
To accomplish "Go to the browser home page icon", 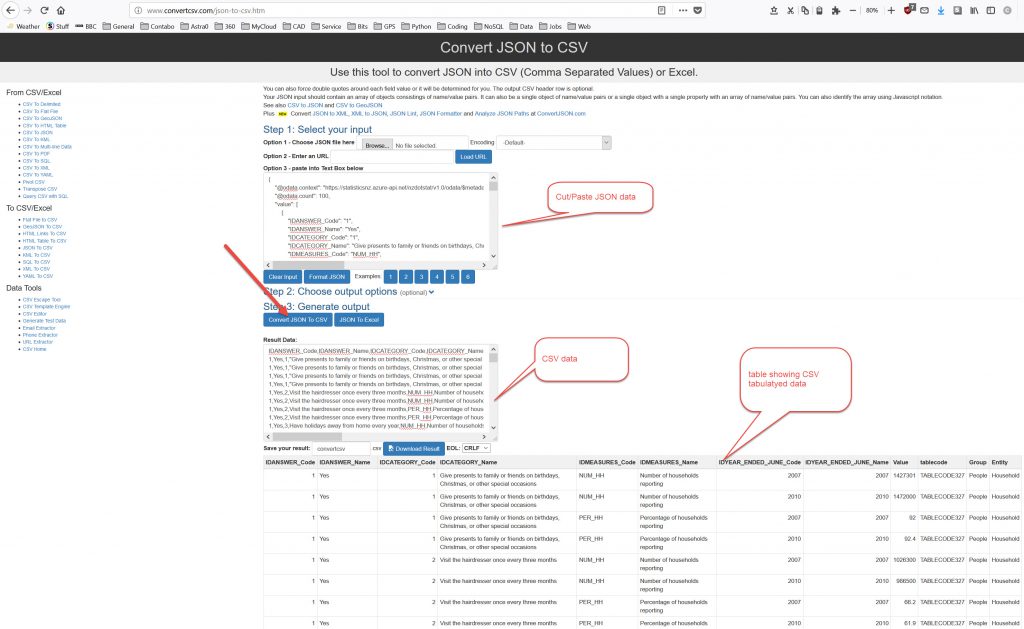I will (x=61, y=10).
